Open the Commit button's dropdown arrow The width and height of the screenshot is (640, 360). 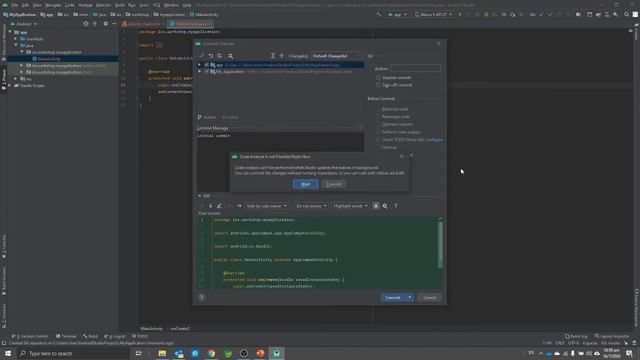click(x=410, y=298)
